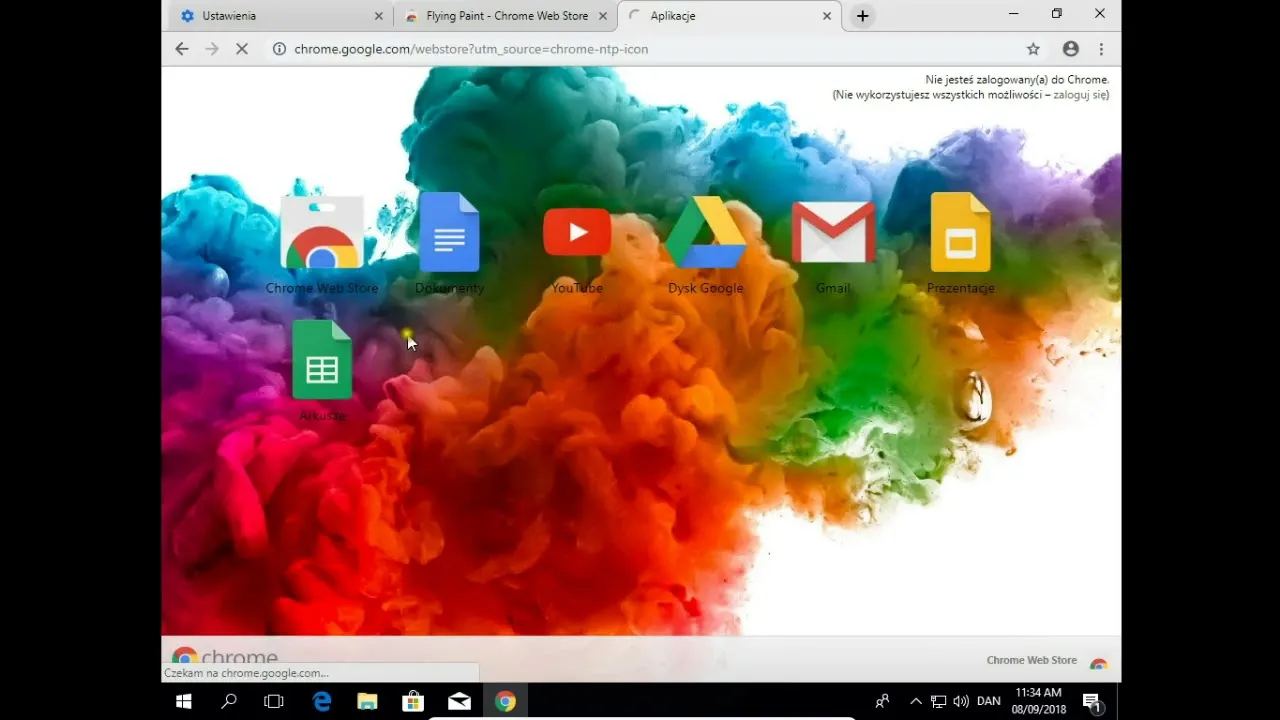The height and width of the screenshot is (720, 1280).
Task: Select the Aplikacje tab
Action: pyautogui.click(x=730, y=16)
